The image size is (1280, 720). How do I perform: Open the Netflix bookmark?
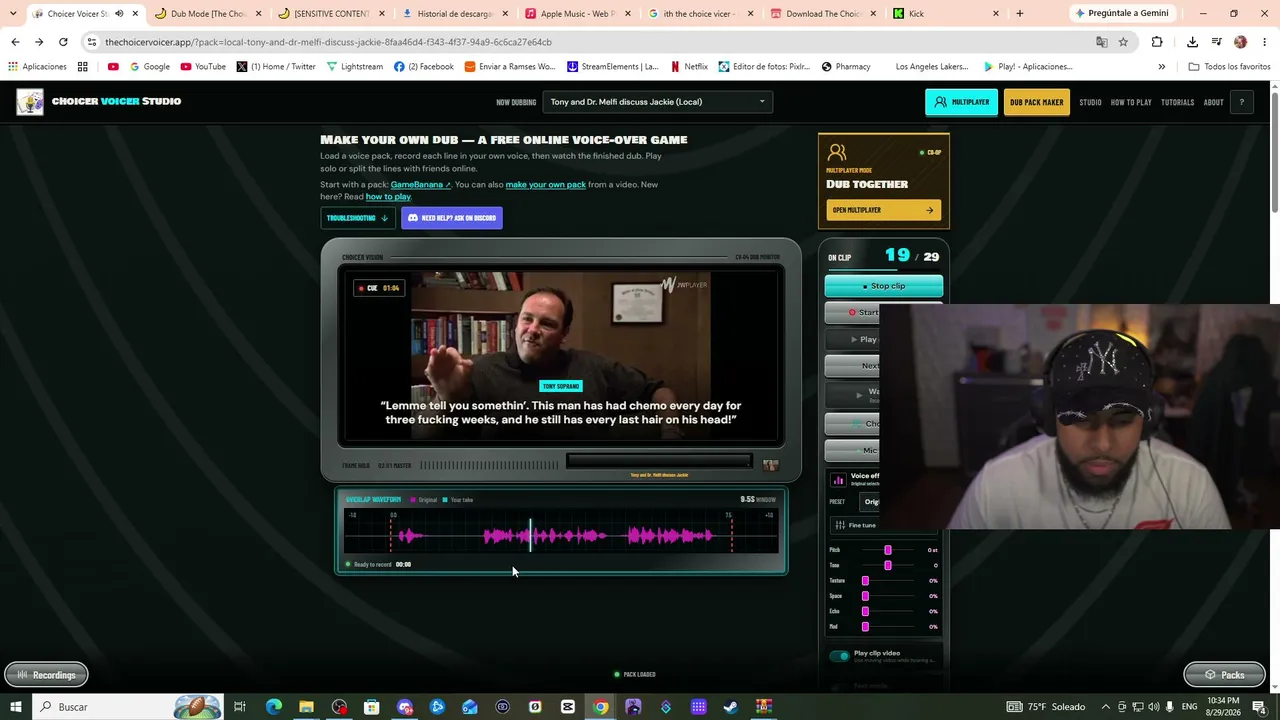688,67
